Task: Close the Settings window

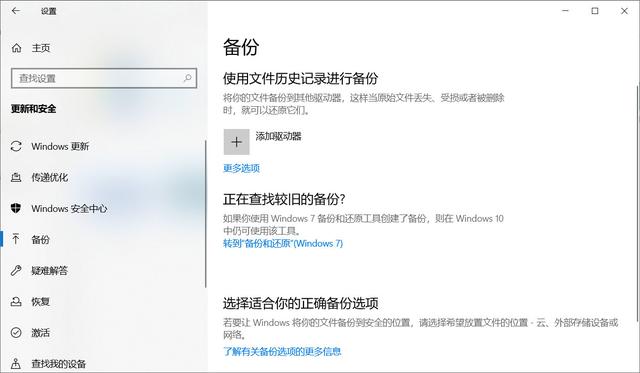Action: tap(624, 11)
